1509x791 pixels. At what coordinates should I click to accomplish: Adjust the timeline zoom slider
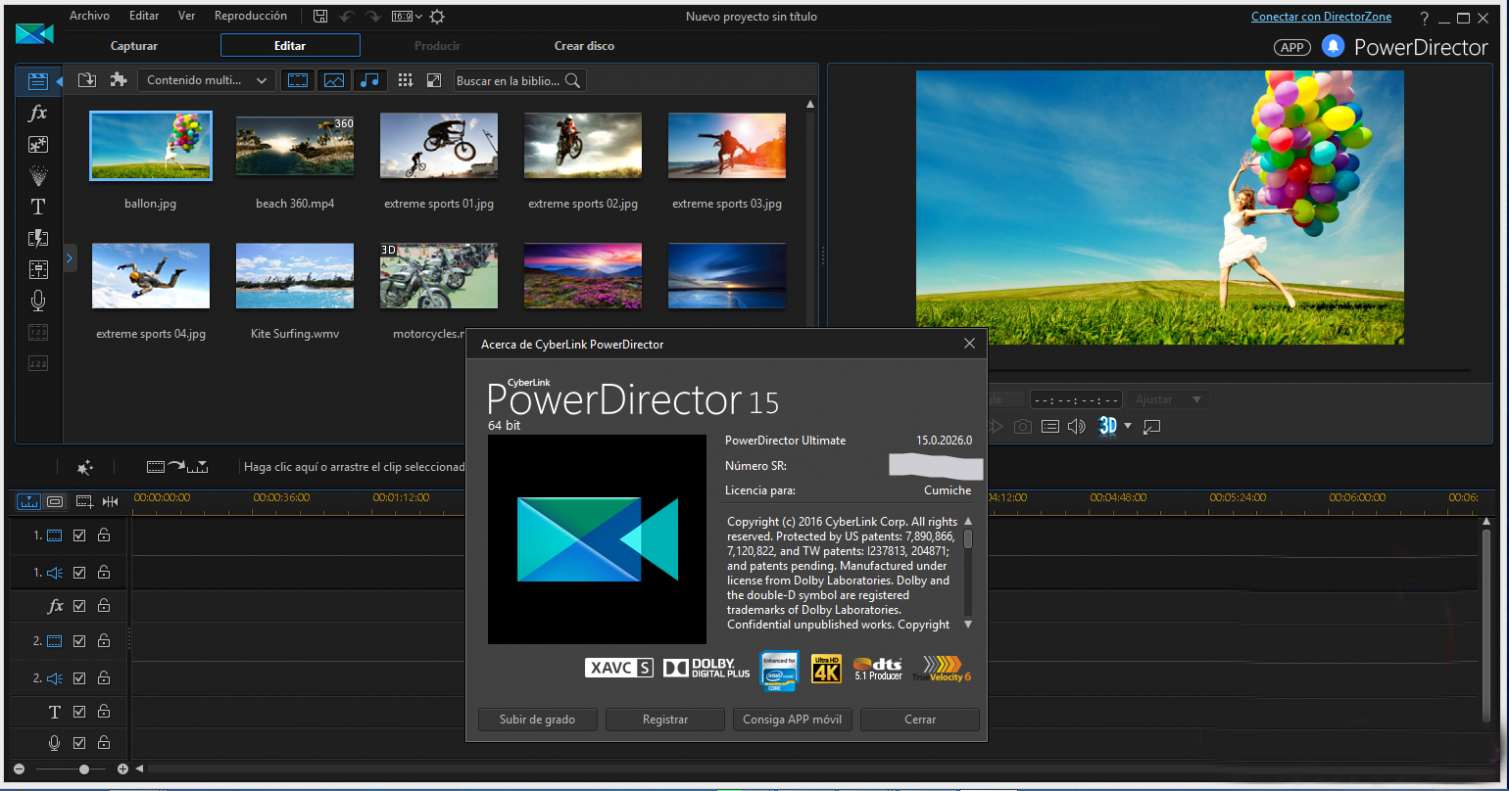(x=84, y=769)
